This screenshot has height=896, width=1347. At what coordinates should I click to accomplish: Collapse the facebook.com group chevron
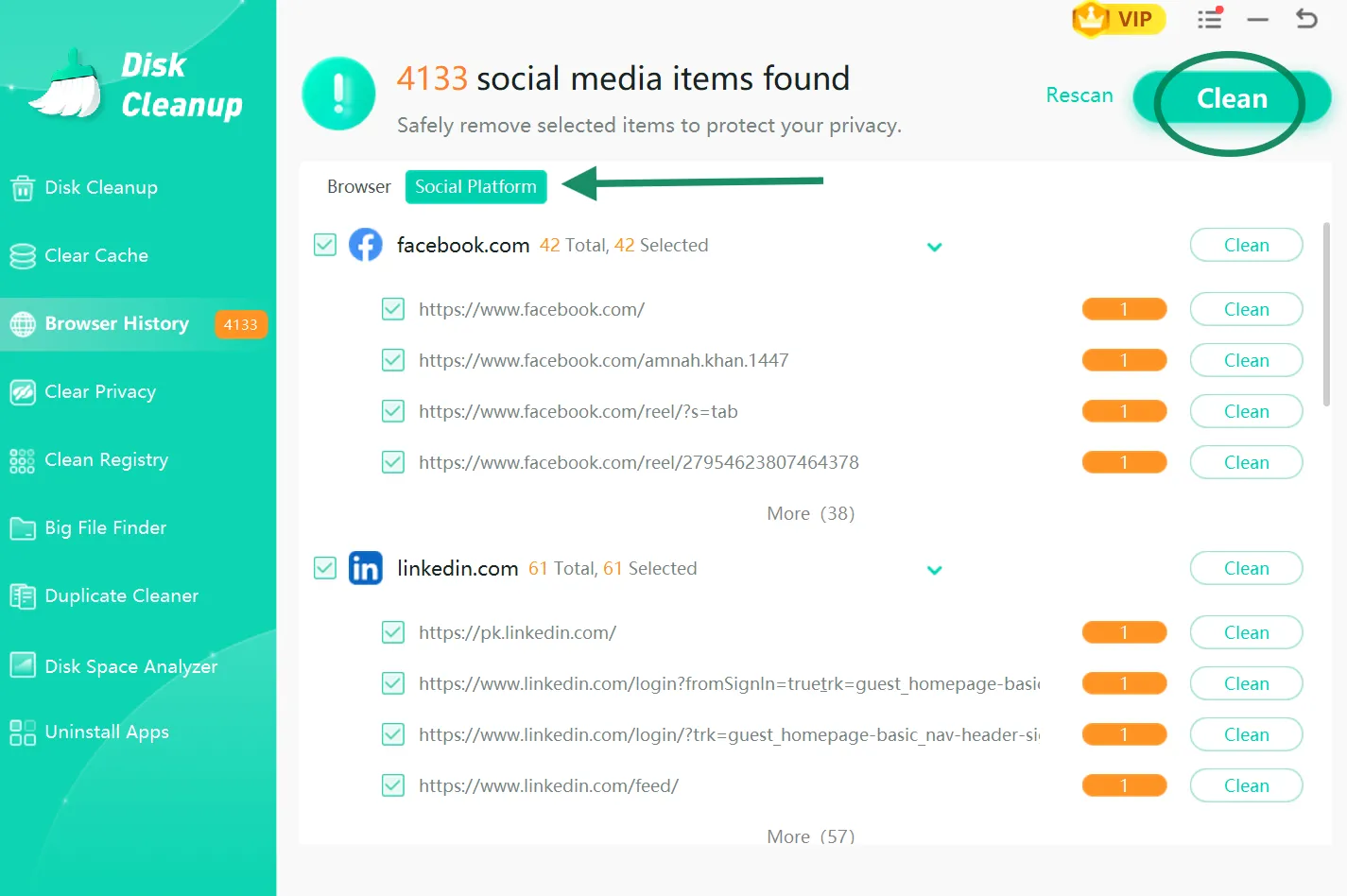tap(935, 247)
